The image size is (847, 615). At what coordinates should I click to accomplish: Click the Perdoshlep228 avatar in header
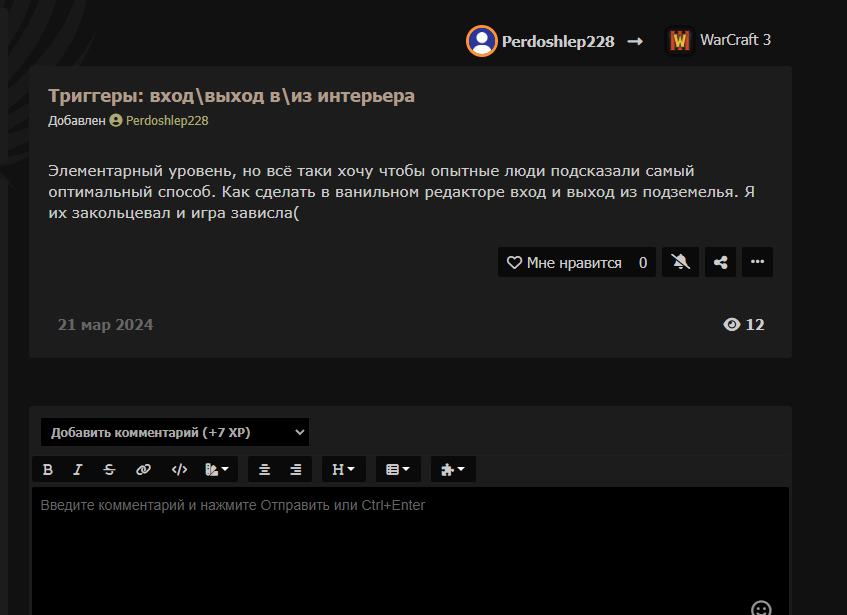481,41
